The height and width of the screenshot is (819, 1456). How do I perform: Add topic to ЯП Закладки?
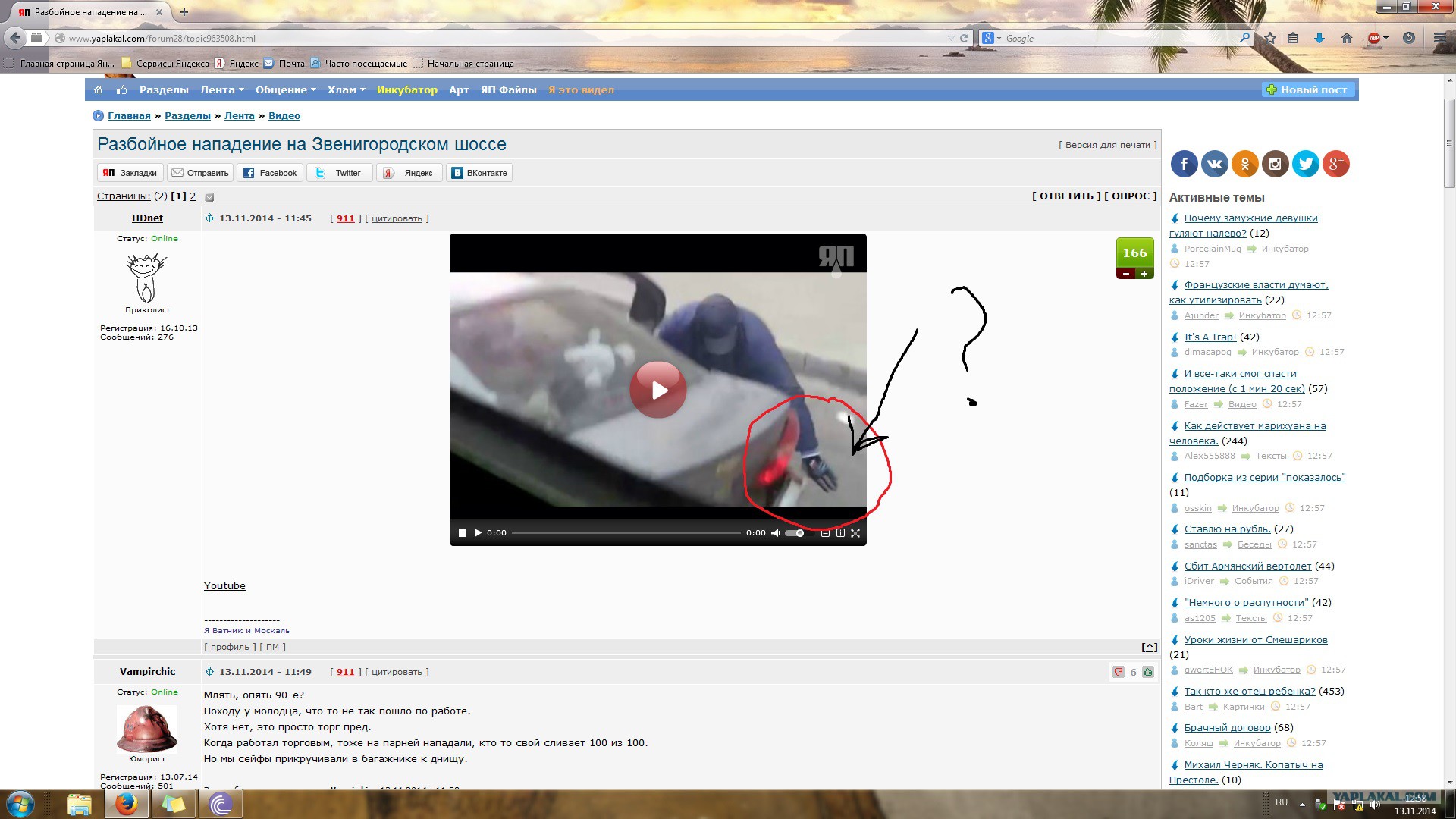[x=130, y=173]
